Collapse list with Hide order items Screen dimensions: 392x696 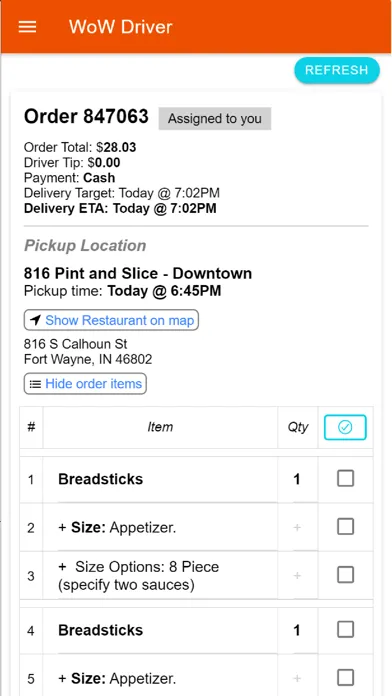pyautogui.click(x=85, y=384)
